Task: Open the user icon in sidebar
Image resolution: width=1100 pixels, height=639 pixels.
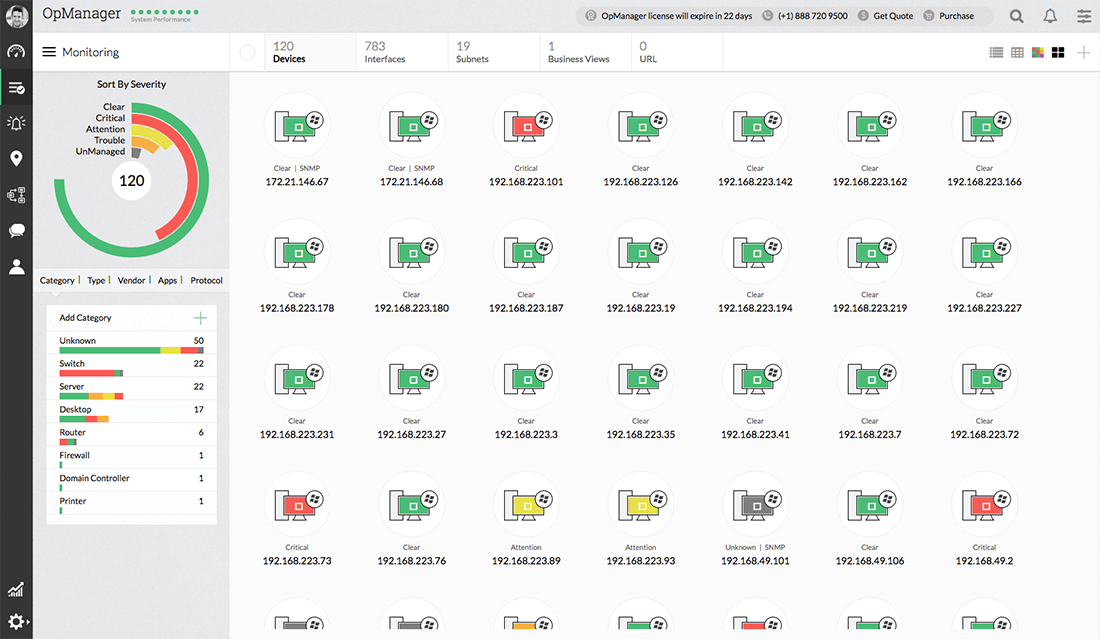Action: [16, 267]
